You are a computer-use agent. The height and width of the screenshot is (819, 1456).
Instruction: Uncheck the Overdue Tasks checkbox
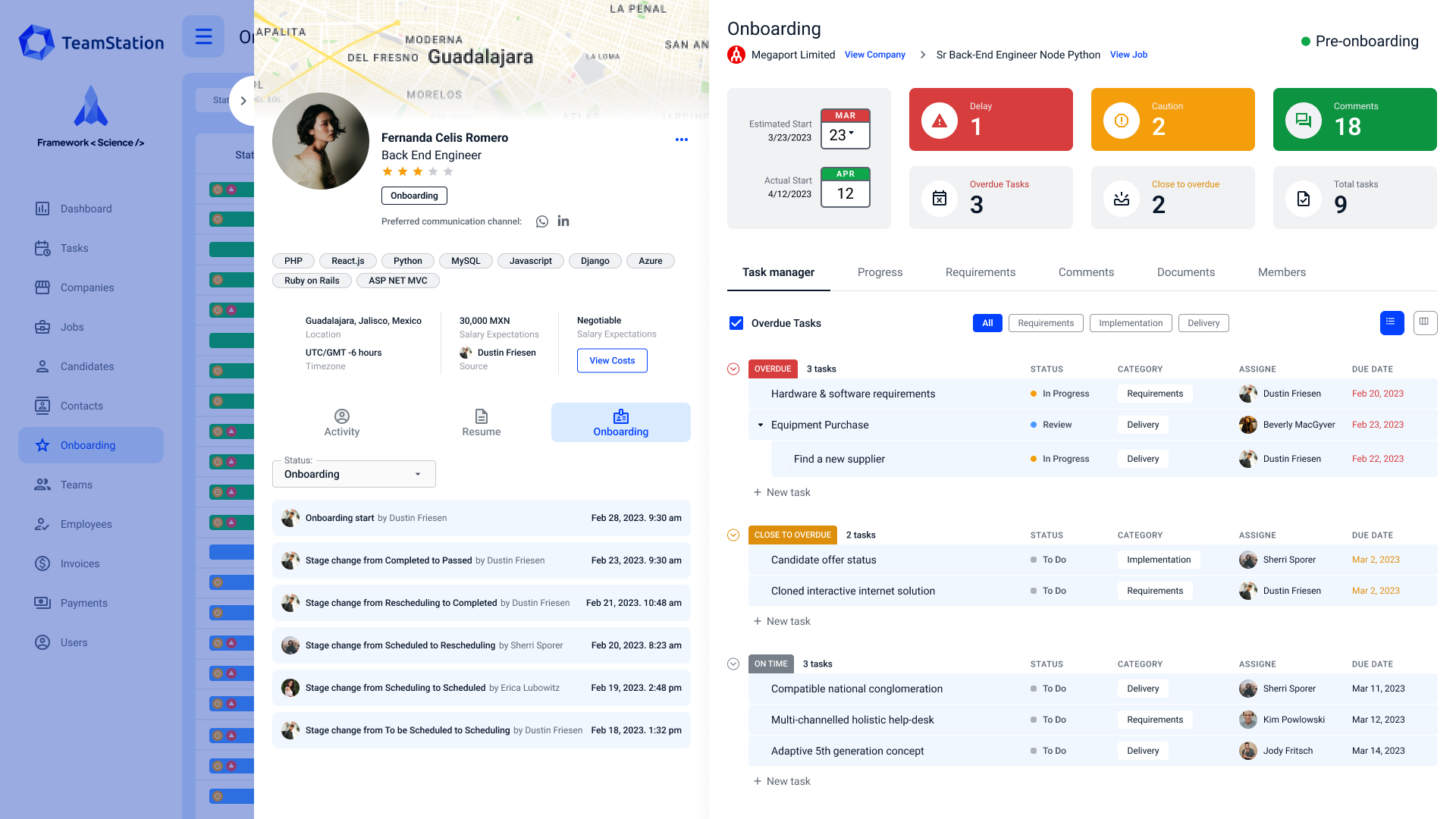(x=736, y=323)
